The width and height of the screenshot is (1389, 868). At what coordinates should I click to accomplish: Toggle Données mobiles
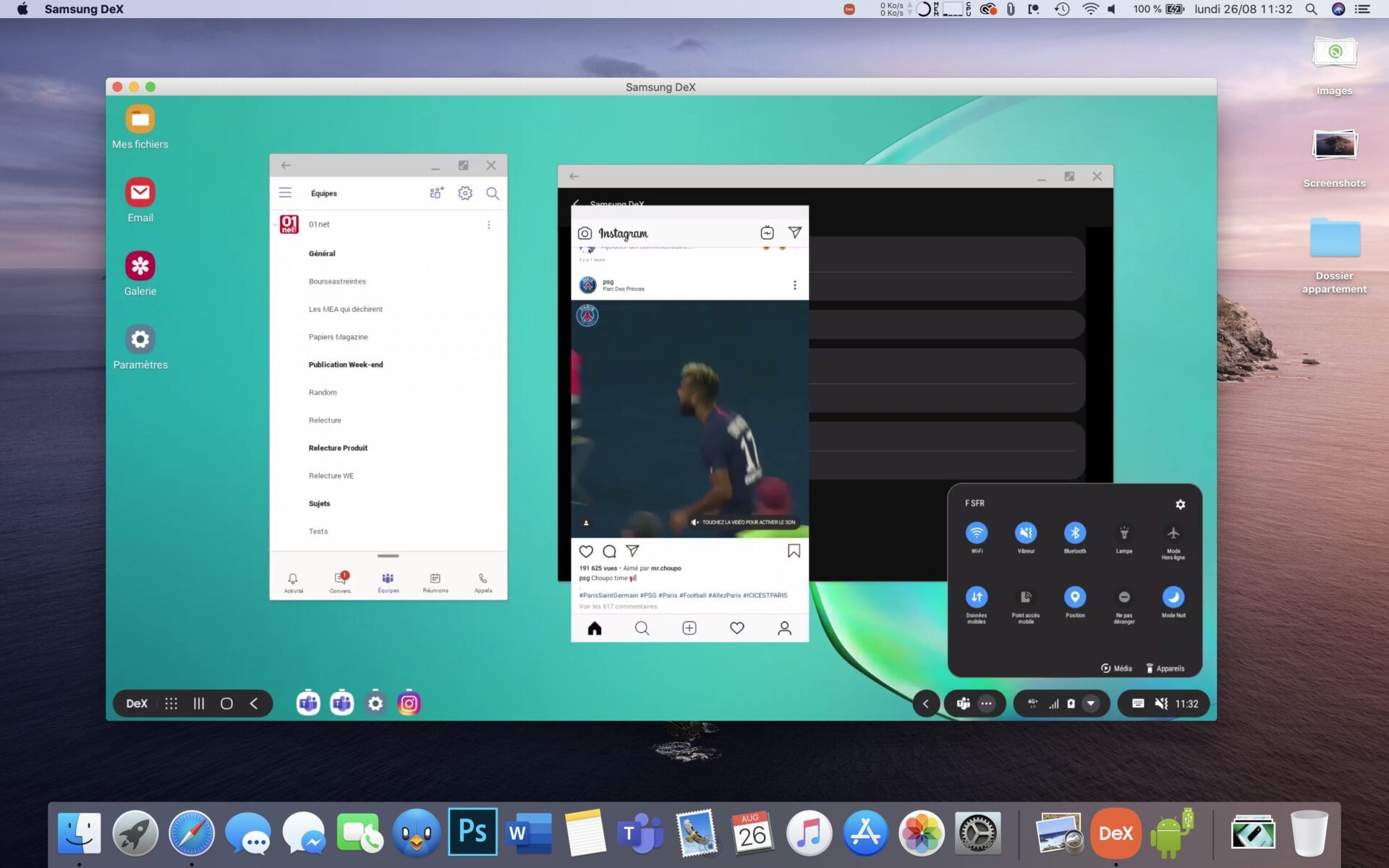point(977,597)
